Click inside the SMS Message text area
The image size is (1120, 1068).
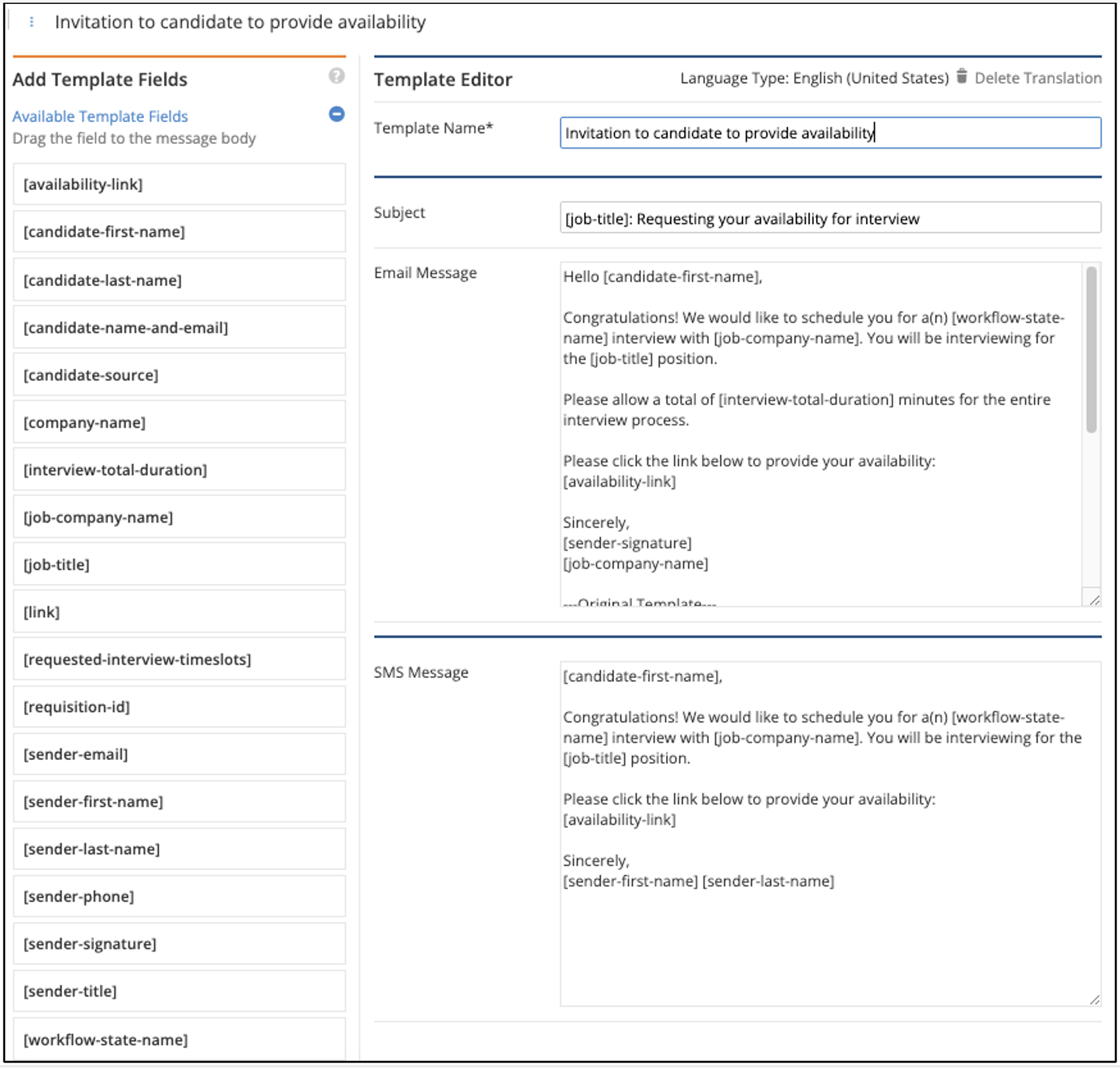830,833
